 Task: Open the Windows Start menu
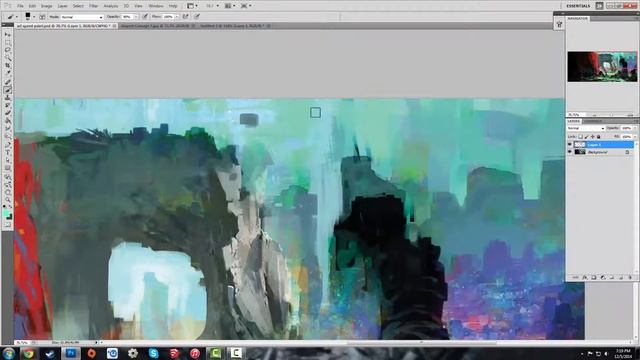[8, 353]
